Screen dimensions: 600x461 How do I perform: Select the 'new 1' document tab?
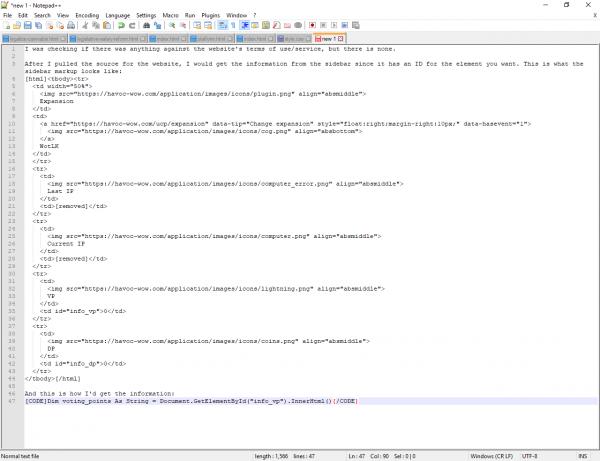click(328, 39)
